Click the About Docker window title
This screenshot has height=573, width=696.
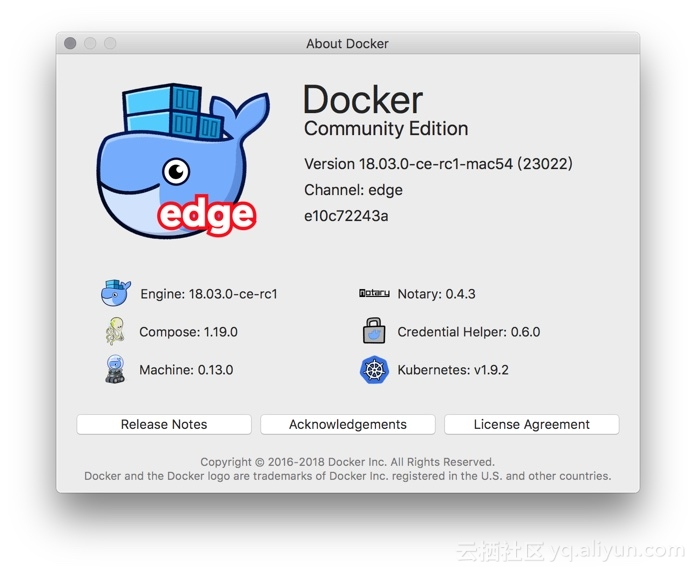click(x=347, y=43)
